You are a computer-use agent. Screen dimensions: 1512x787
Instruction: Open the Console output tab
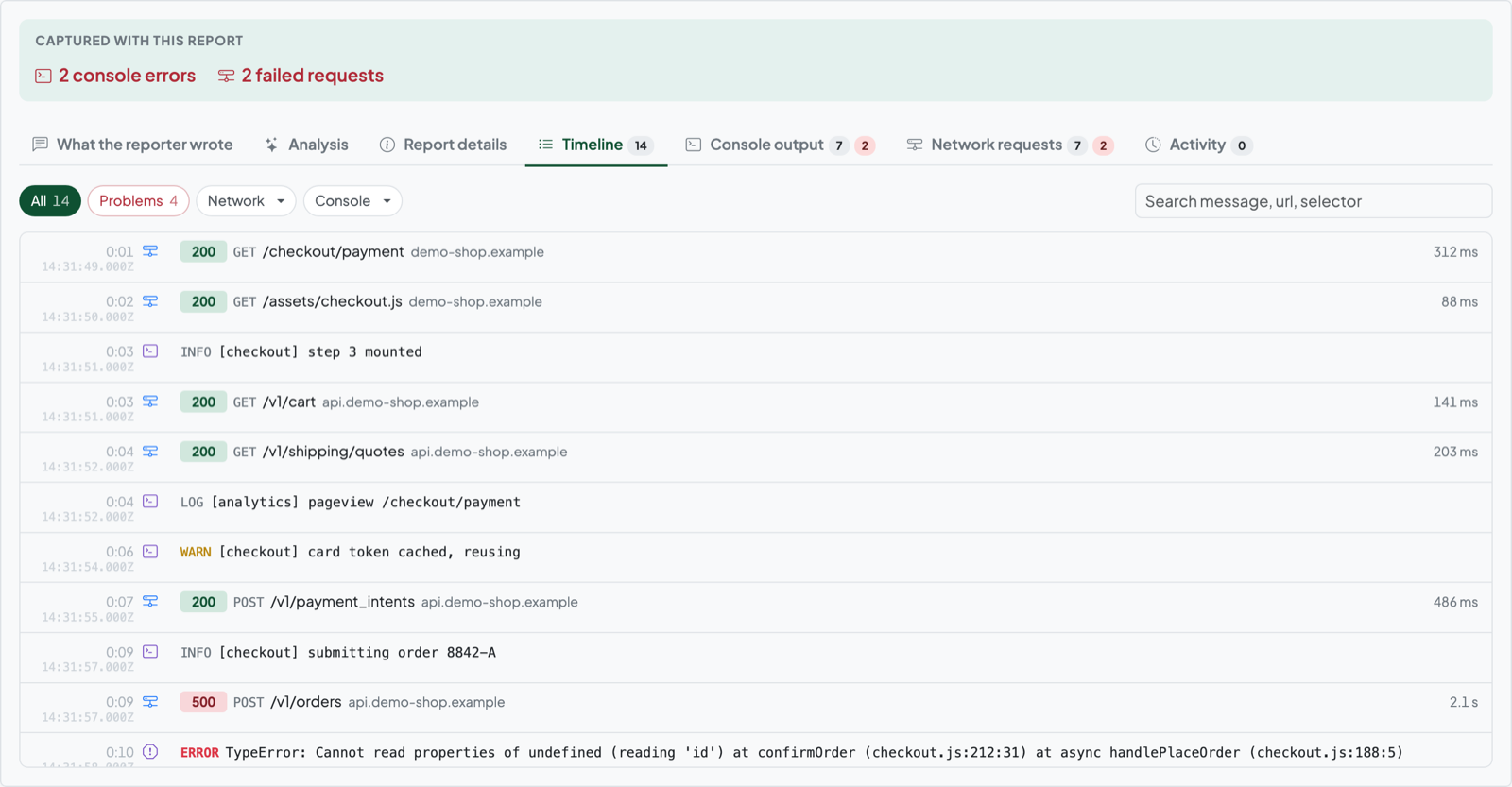(x=781, y=145)
